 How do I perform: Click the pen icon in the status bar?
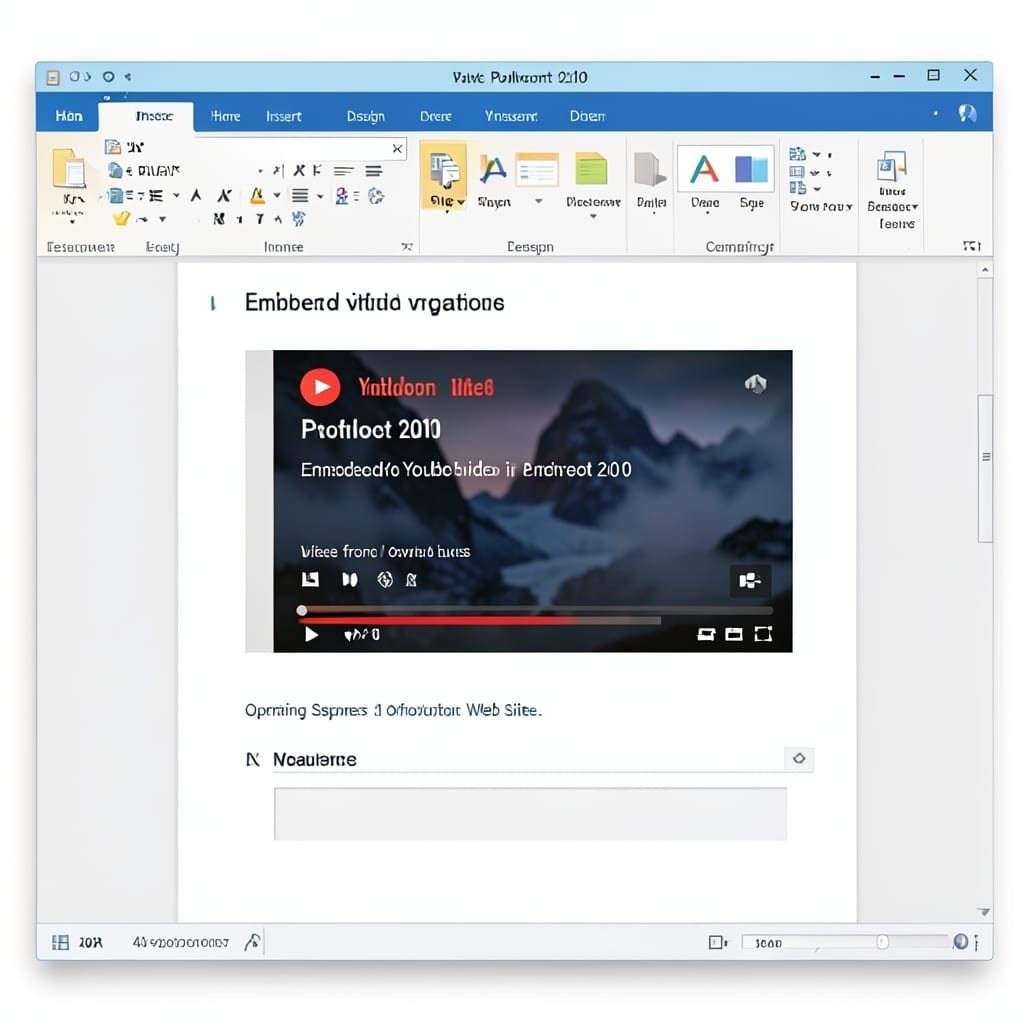click(252, 941)
